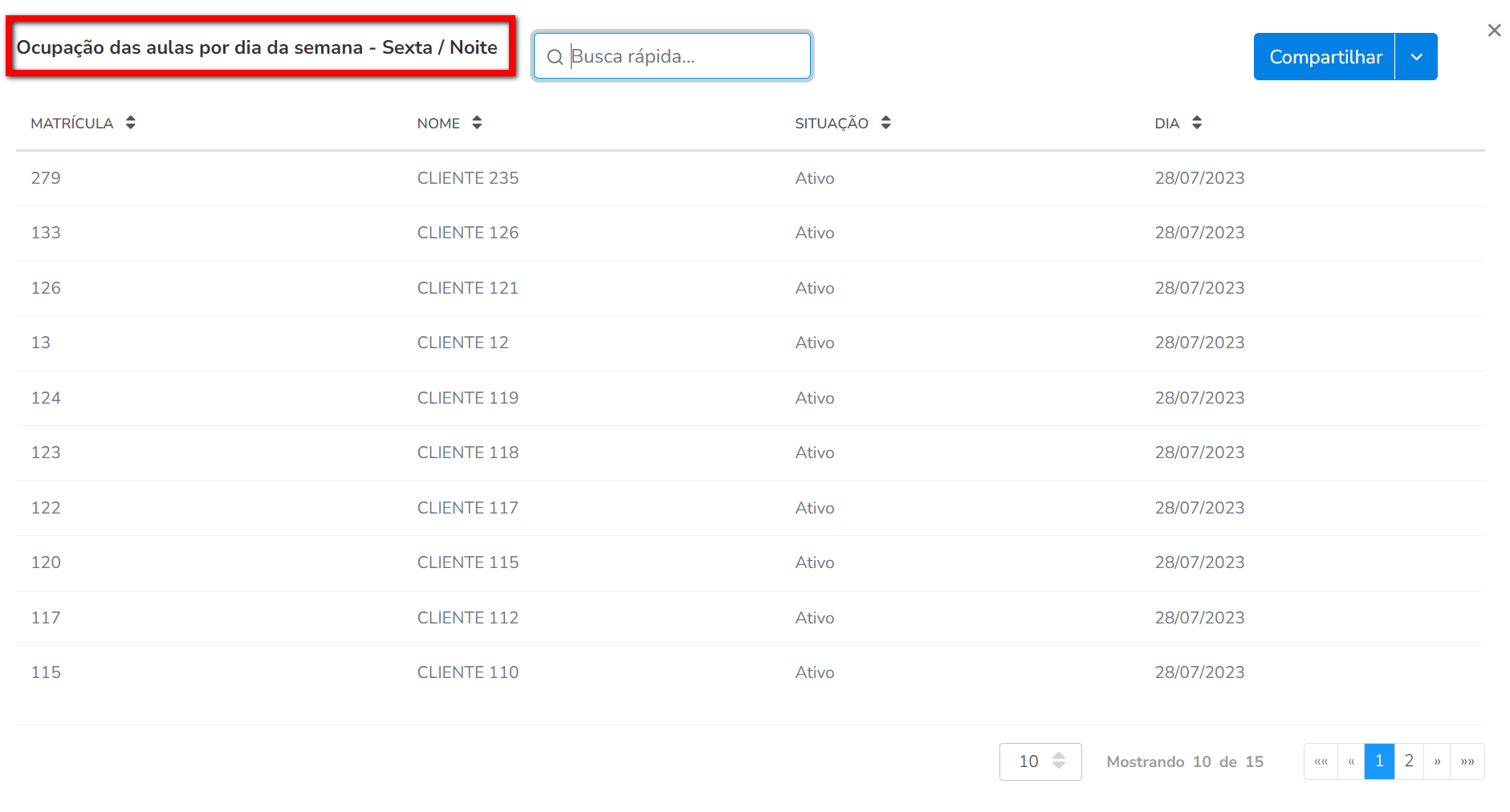Screen dimensions: 1510x812
Task: Click the CLIENTE 12 name cell
Action: click(x=462, y=343)
